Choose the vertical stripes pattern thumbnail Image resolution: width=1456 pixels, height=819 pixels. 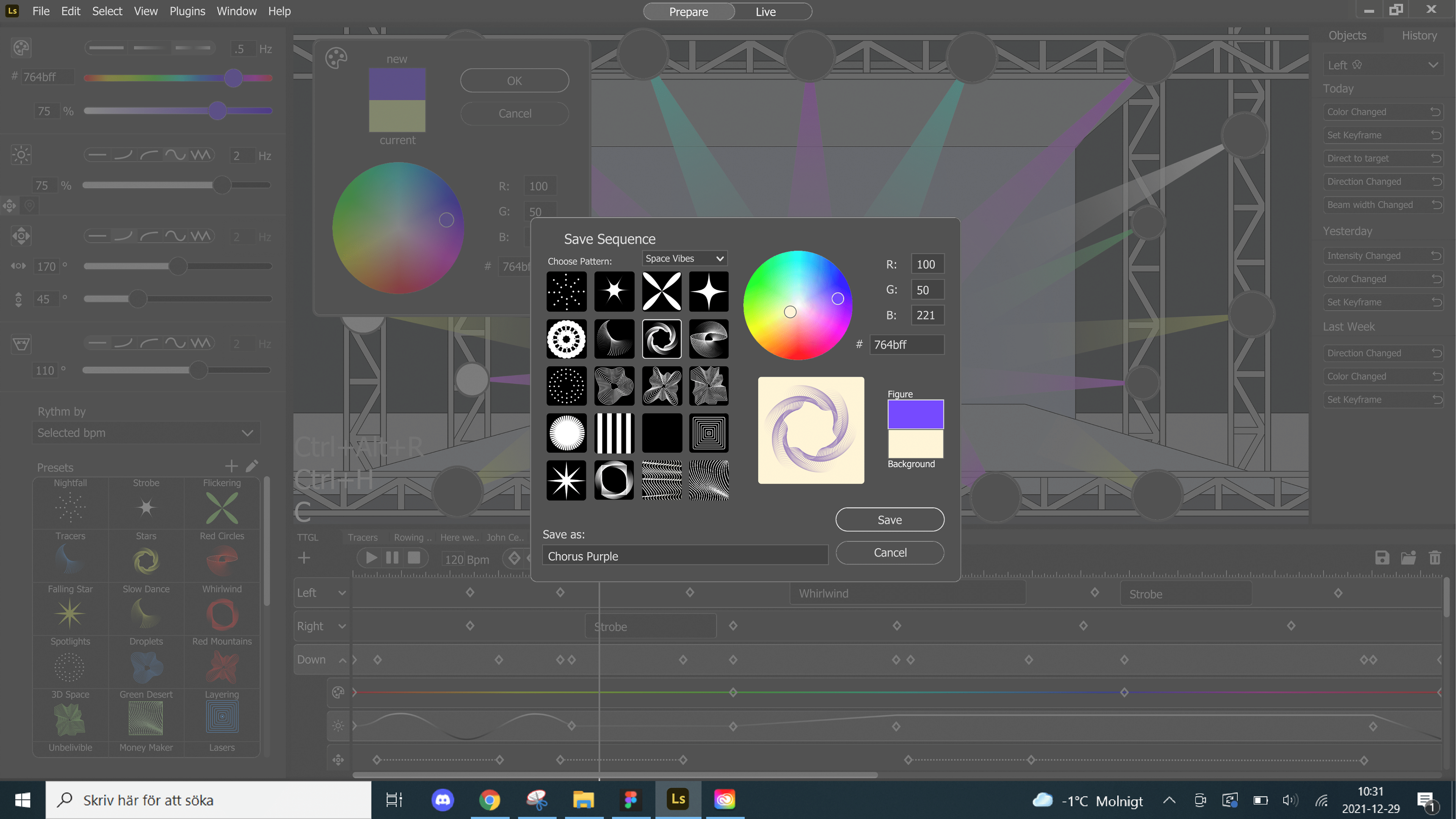(x=614, y=433)
